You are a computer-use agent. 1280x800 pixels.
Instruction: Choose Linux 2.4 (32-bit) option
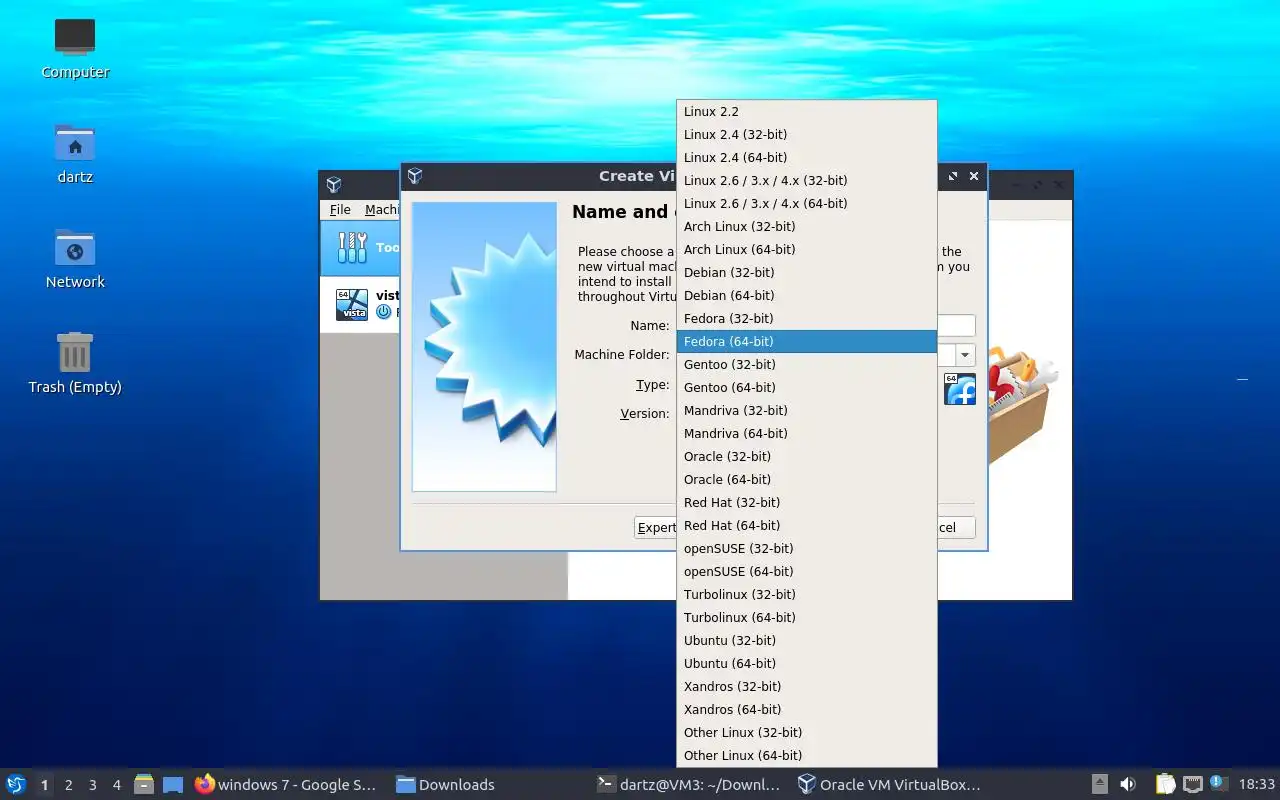pyautogui.click(x=807, y=134)
